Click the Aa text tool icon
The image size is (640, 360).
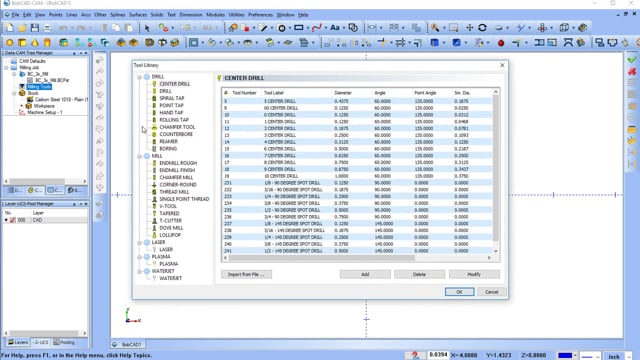(335, 28)
